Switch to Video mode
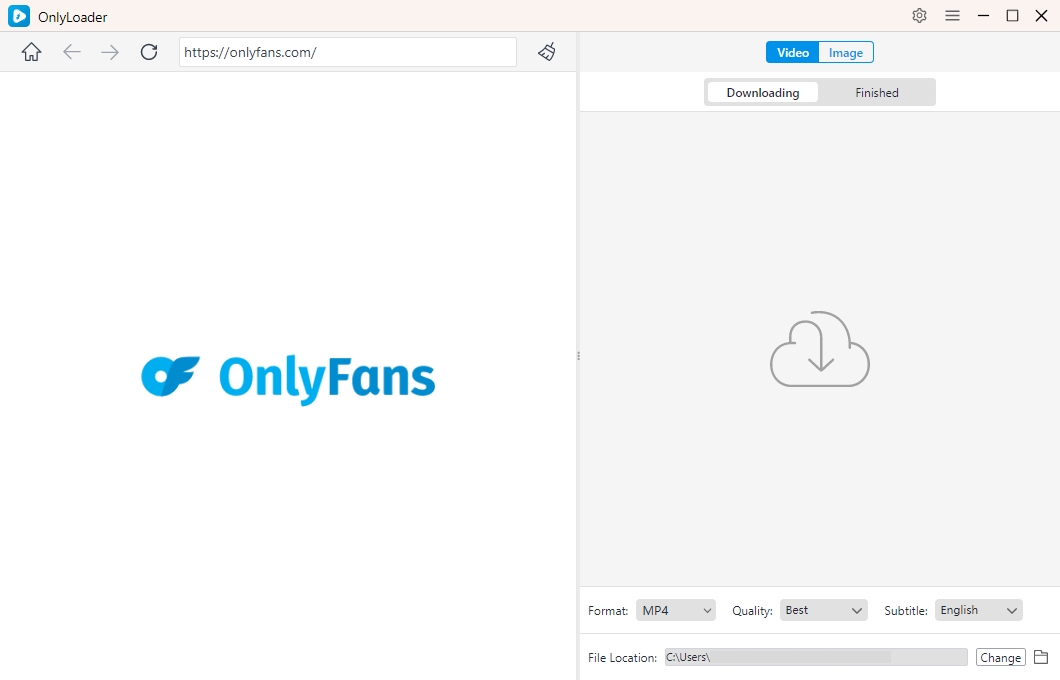This screenshot has height=680, width=1060. coord(793,53)
